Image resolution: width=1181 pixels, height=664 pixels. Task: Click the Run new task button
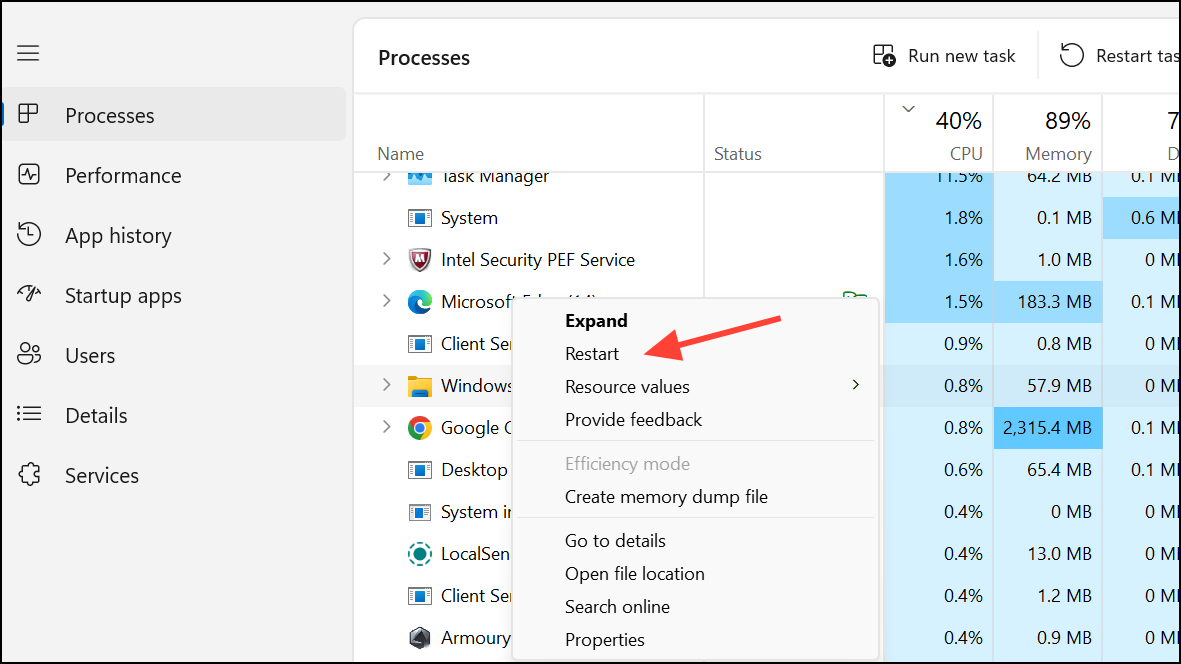tap(941, 55)
